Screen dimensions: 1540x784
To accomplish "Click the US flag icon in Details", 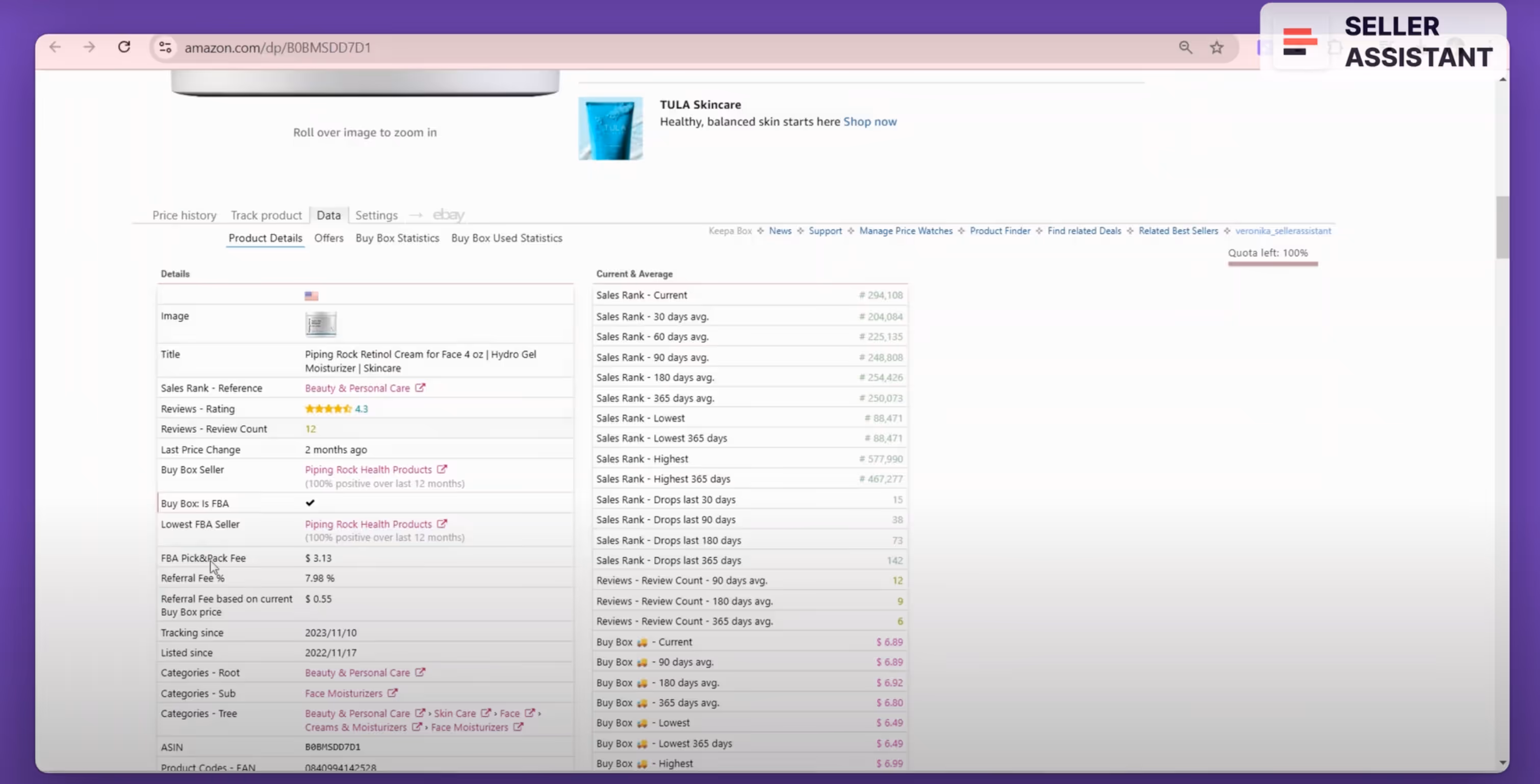I will coord(312,296).
